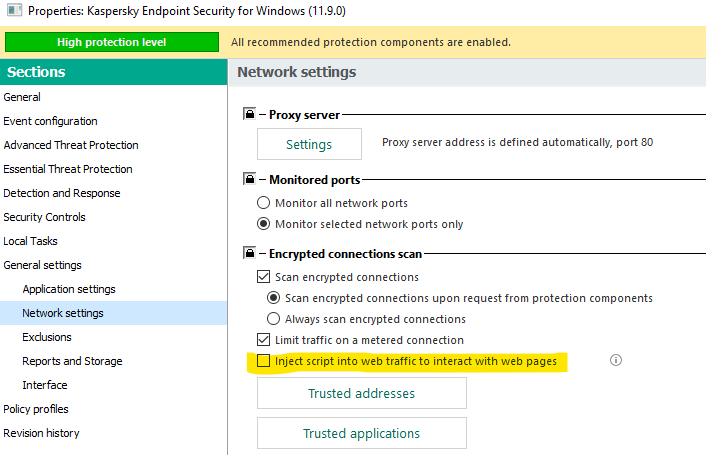This screenshot has width=706, height=455.
Task: Toggle Limit traffic on a metered connection
Action: tap(264, 340)
